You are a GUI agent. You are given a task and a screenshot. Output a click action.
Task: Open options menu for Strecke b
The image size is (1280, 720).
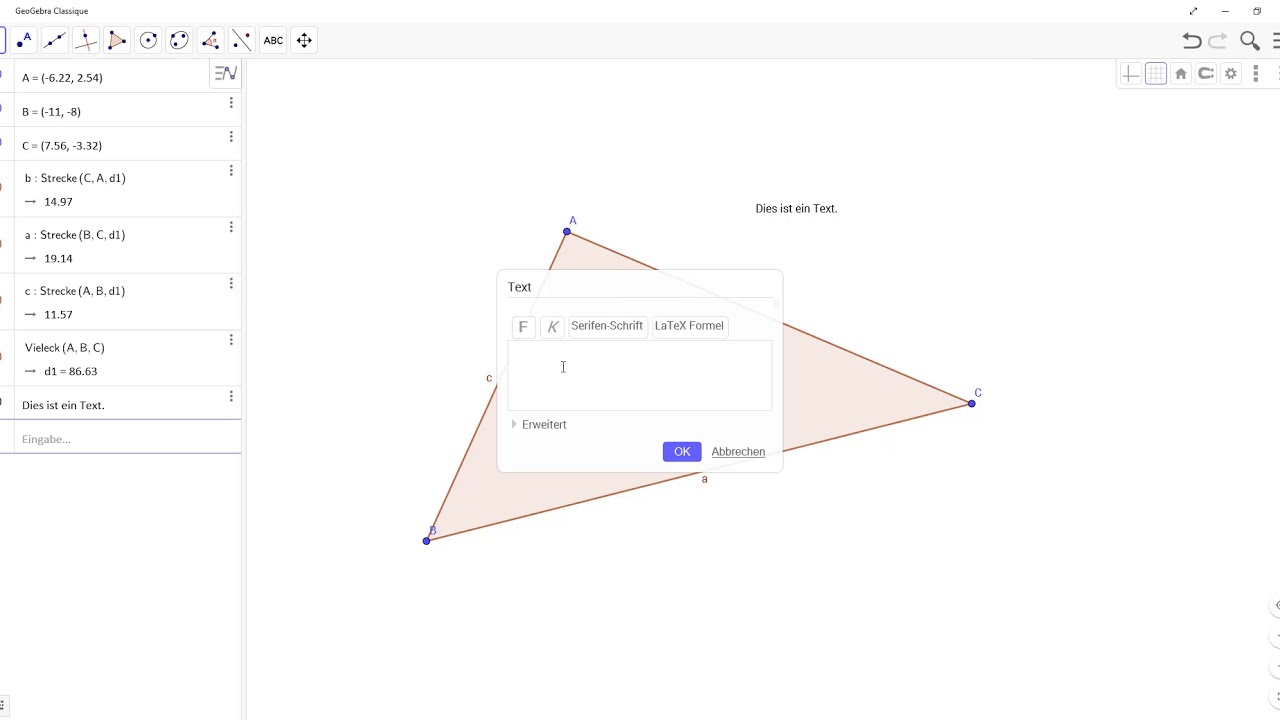click(231, 171)
